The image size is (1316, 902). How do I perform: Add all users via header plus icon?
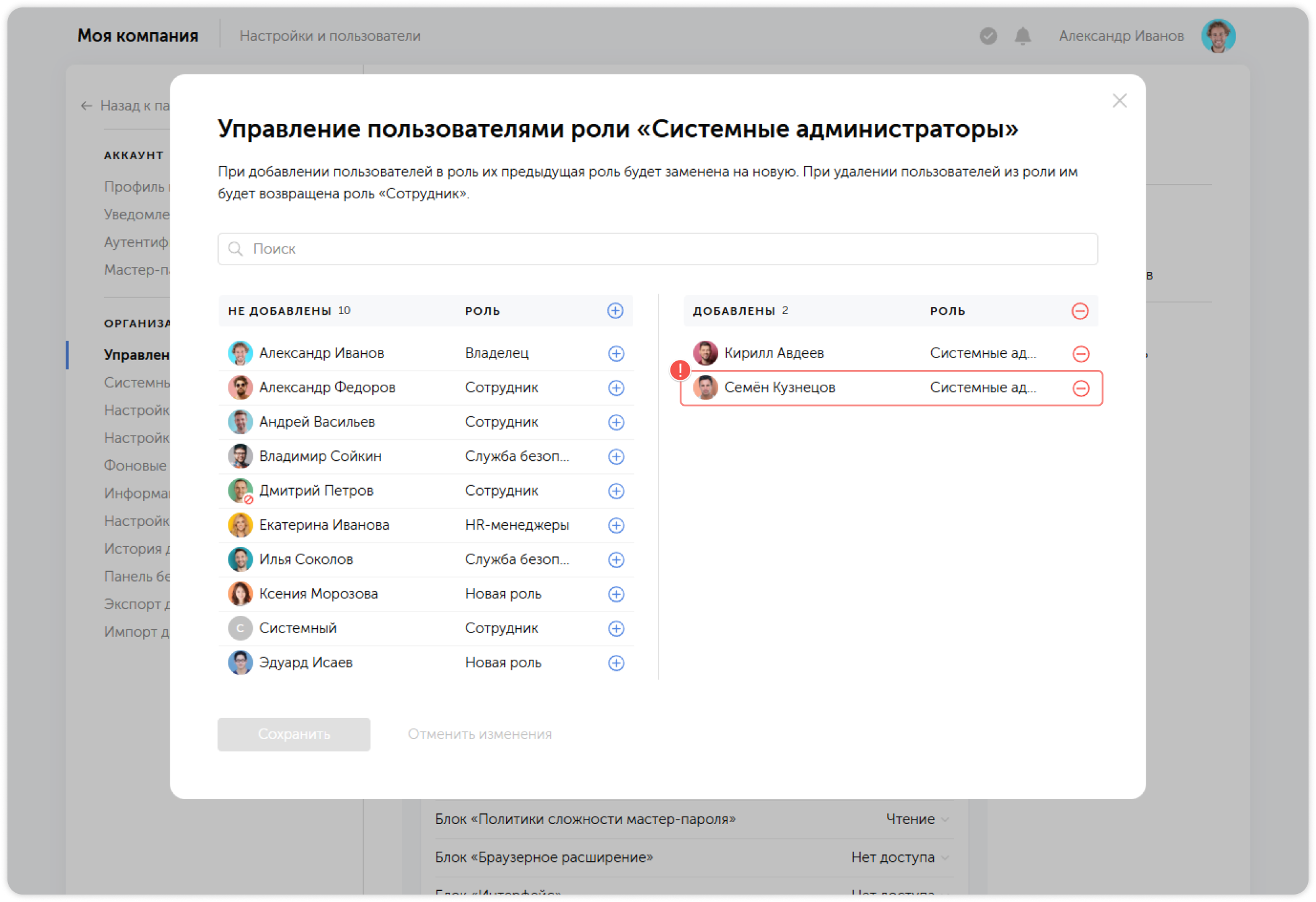pos(615,311)
